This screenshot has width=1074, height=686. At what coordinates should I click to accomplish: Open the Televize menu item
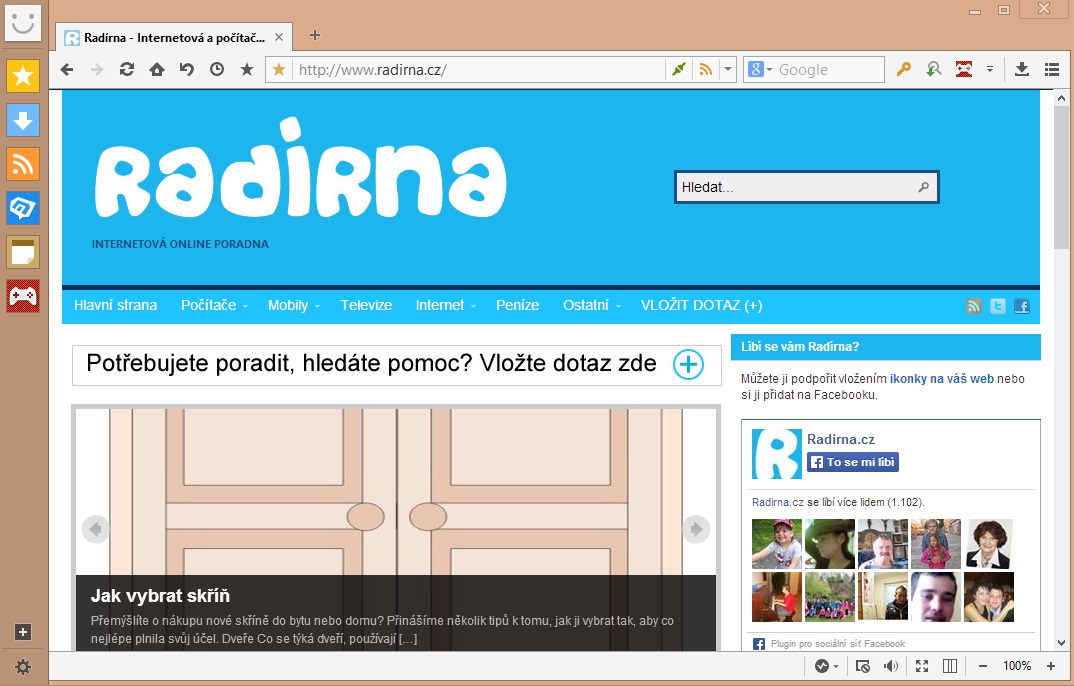click(x=366, y=305)
